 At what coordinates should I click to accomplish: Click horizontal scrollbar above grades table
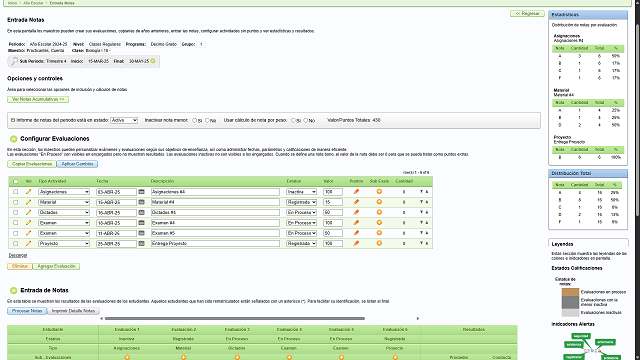(x=235, y=318)
